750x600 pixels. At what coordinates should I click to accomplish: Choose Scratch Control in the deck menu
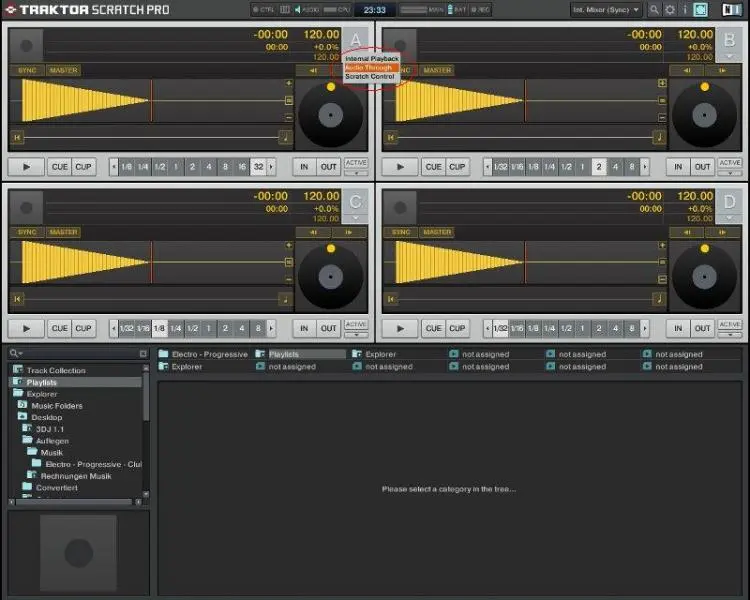(370, 77)
